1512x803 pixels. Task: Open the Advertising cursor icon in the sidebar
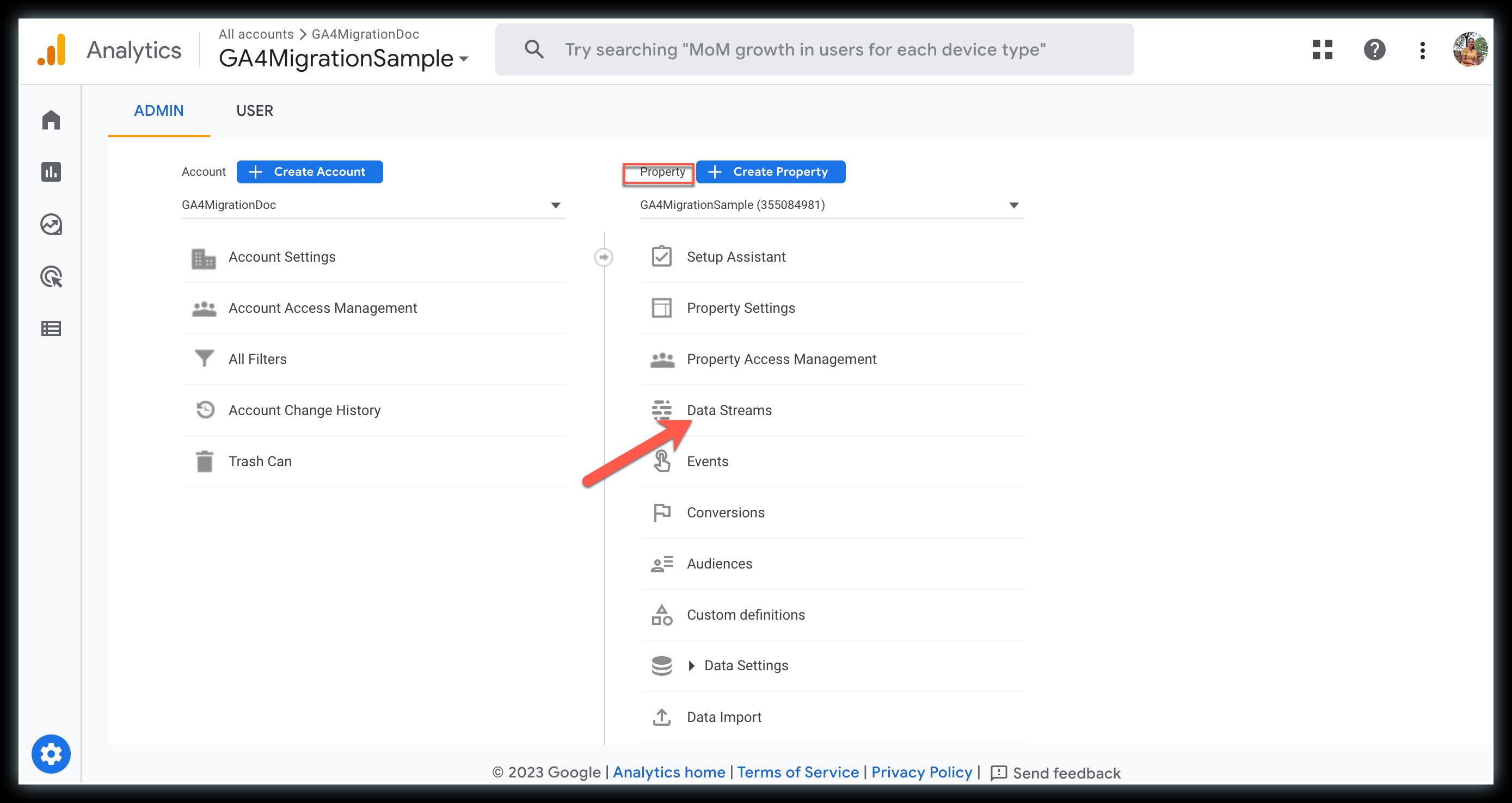coord(51,277)
